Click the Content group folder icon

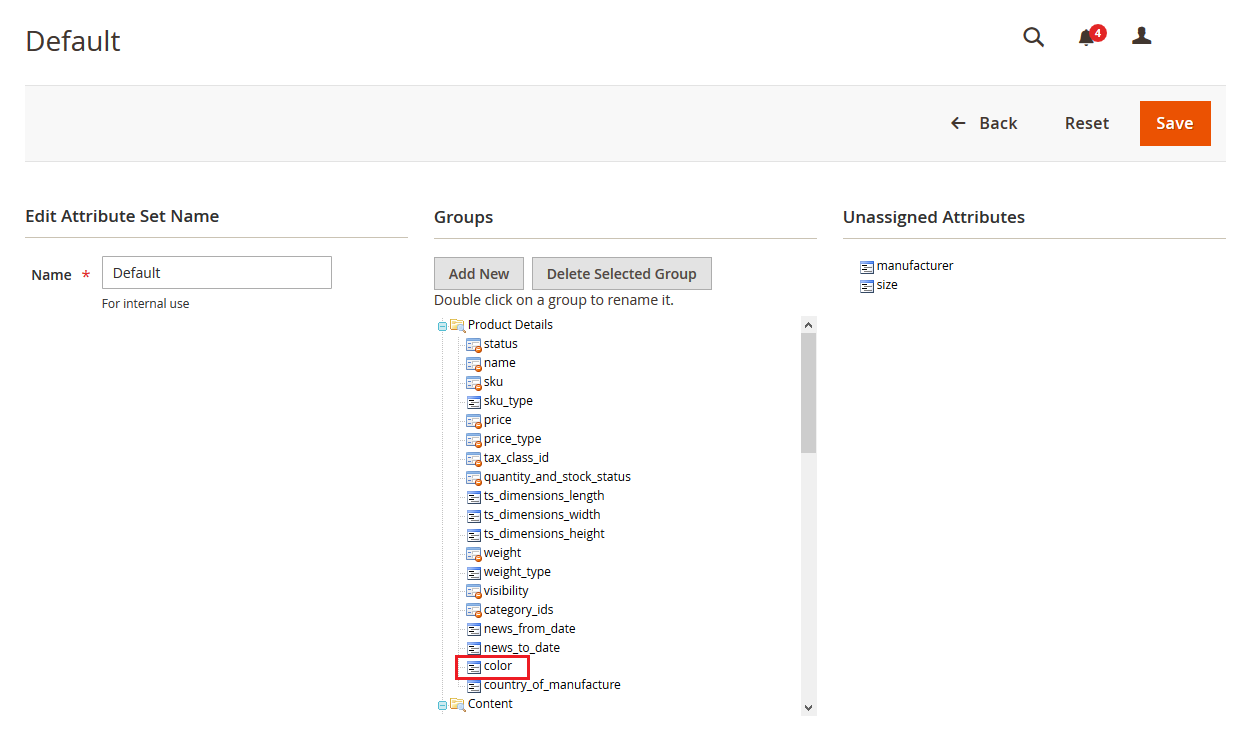457,704
